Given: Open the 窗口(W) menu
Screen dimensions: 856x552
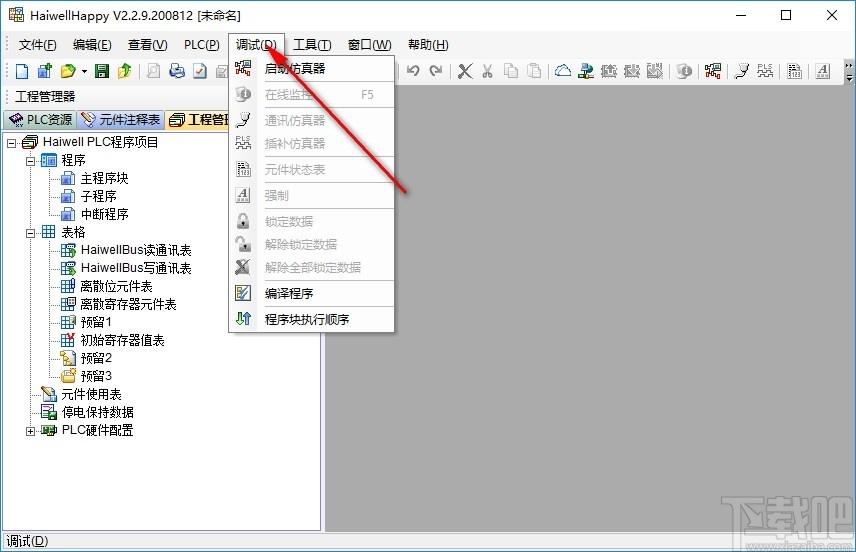Looking at the screenshot, I should click(x=370, y=45).
